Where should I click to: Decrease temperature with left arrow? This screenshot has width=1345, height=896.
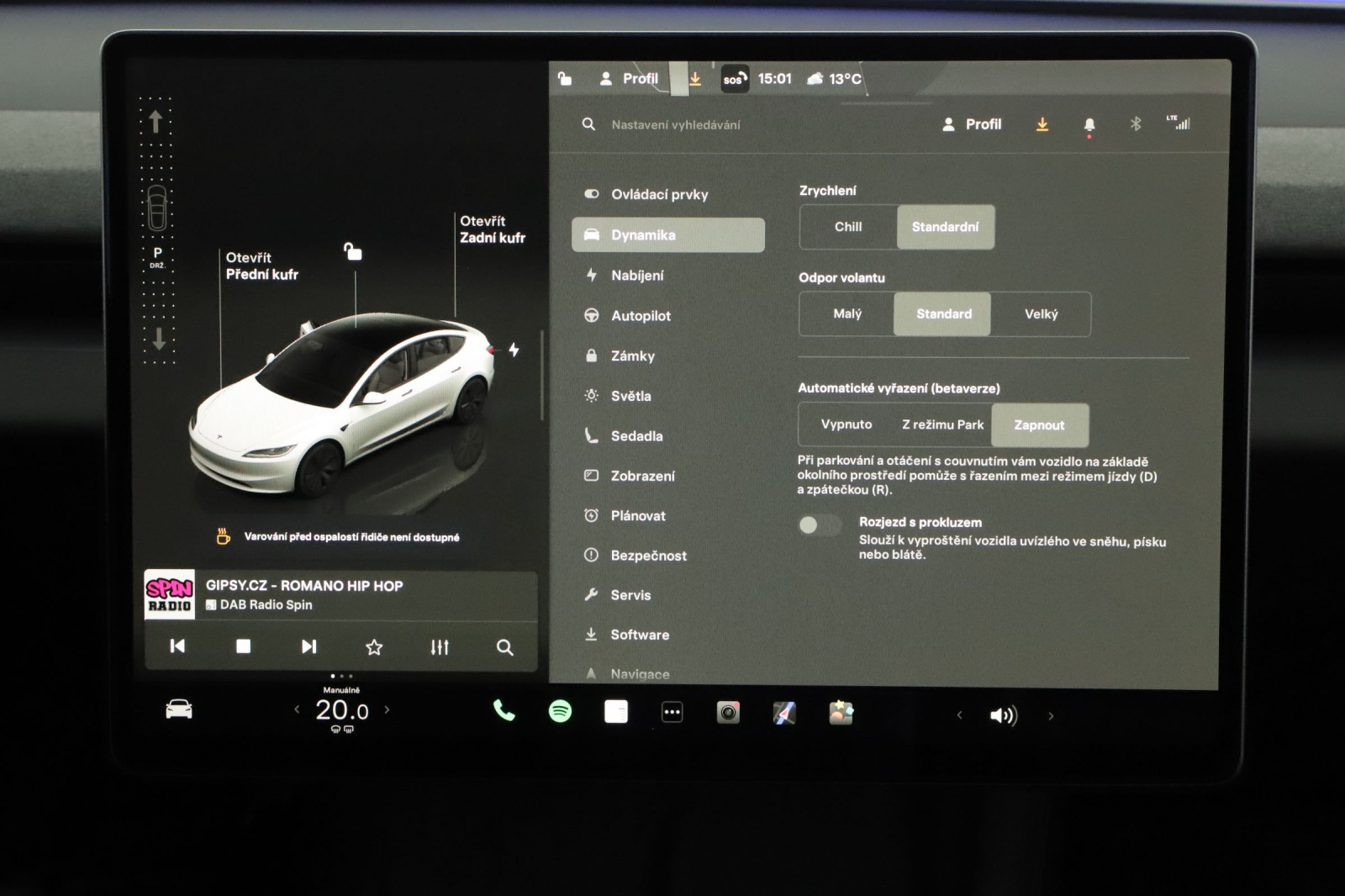tap(297, 710)
